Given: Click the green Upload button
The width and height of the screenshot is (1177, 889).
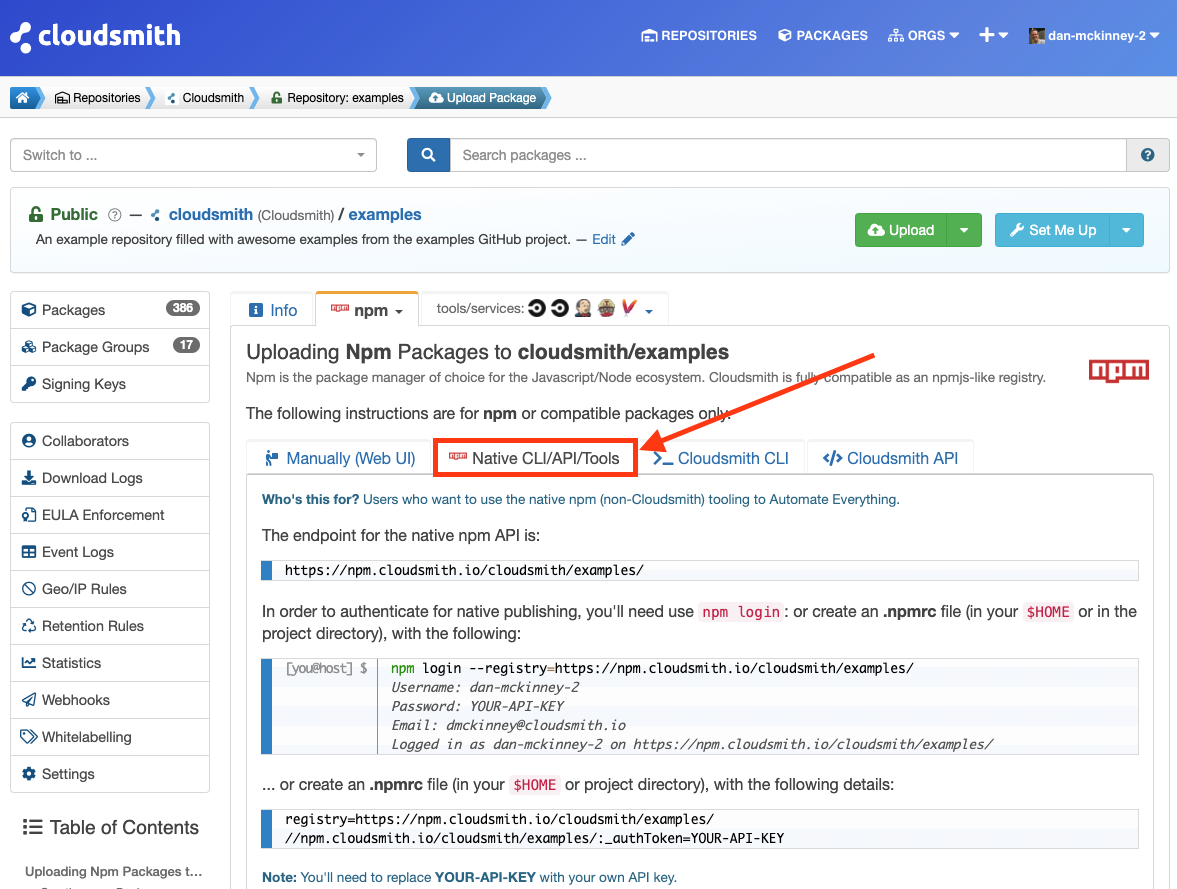Looking at the screenshot, I should coord(901,230).
